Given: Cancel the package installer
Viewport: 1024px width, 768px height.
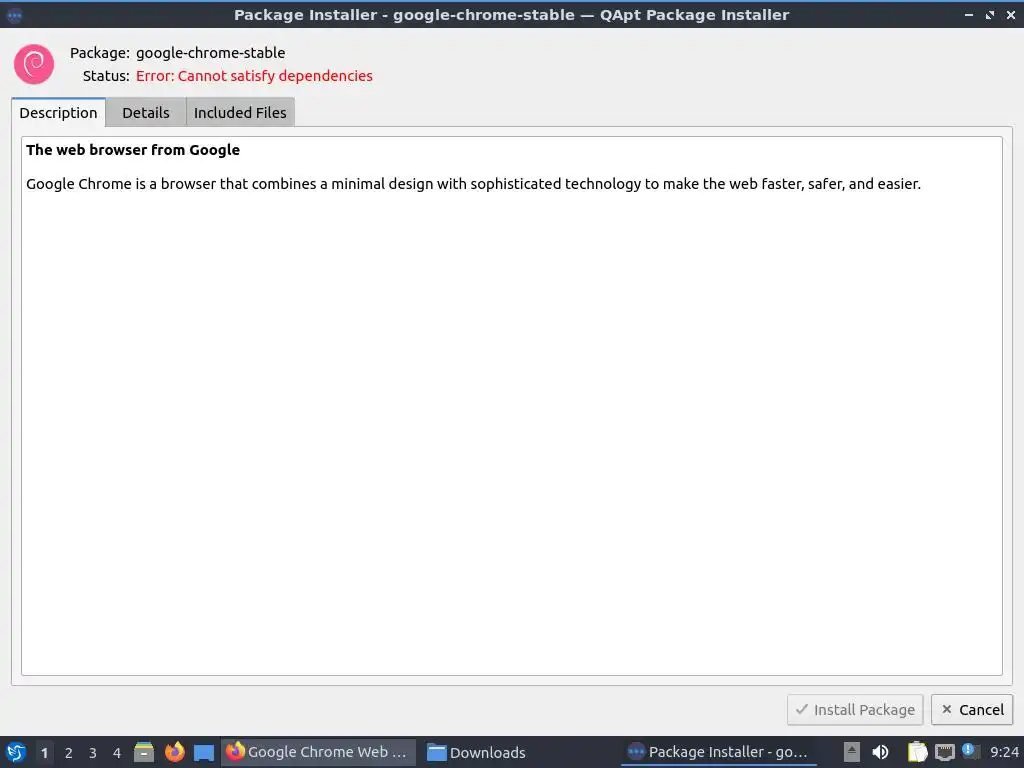Looking at the screenshot, I should coord(972,710).
